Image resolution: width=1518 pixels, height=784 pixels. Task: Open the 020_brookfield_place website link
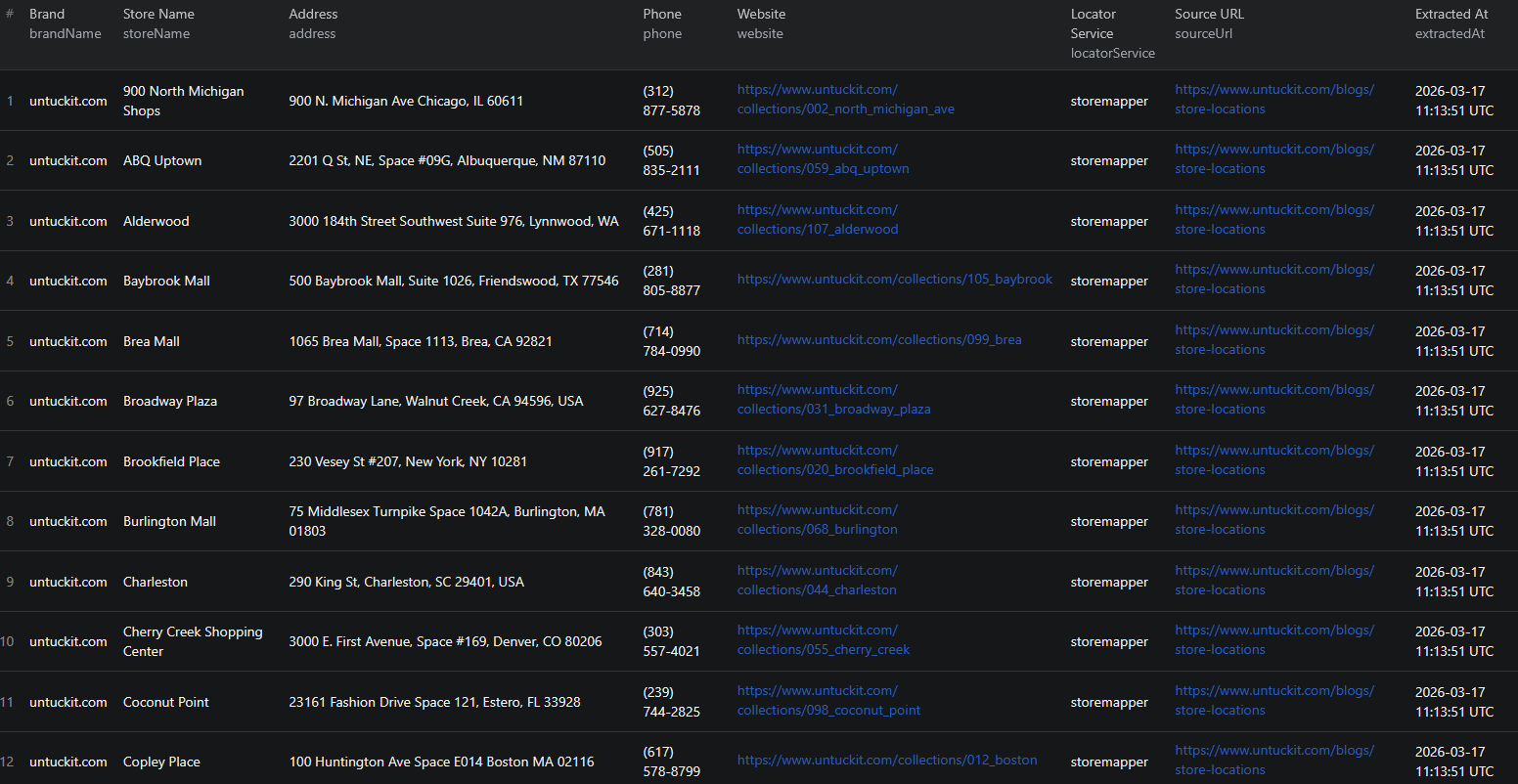click(834, 460)
